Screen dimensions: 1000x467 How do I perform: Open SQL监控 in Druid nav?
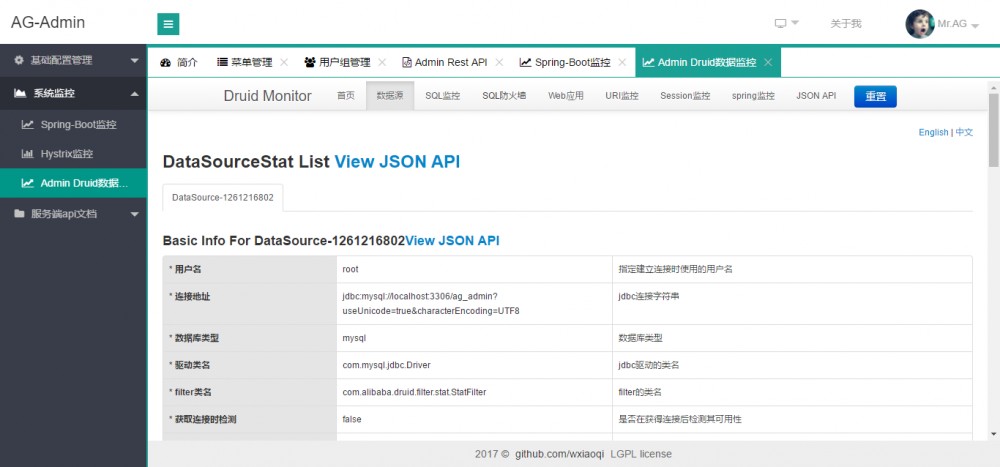click(443, 96)
